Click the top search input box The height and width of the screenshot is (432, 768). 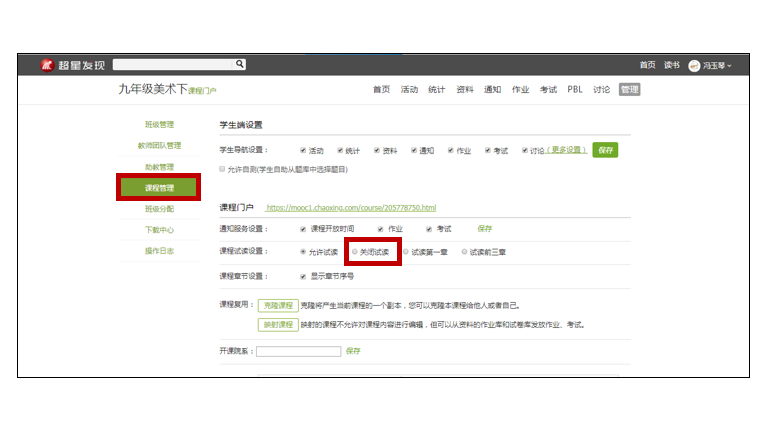173,65
